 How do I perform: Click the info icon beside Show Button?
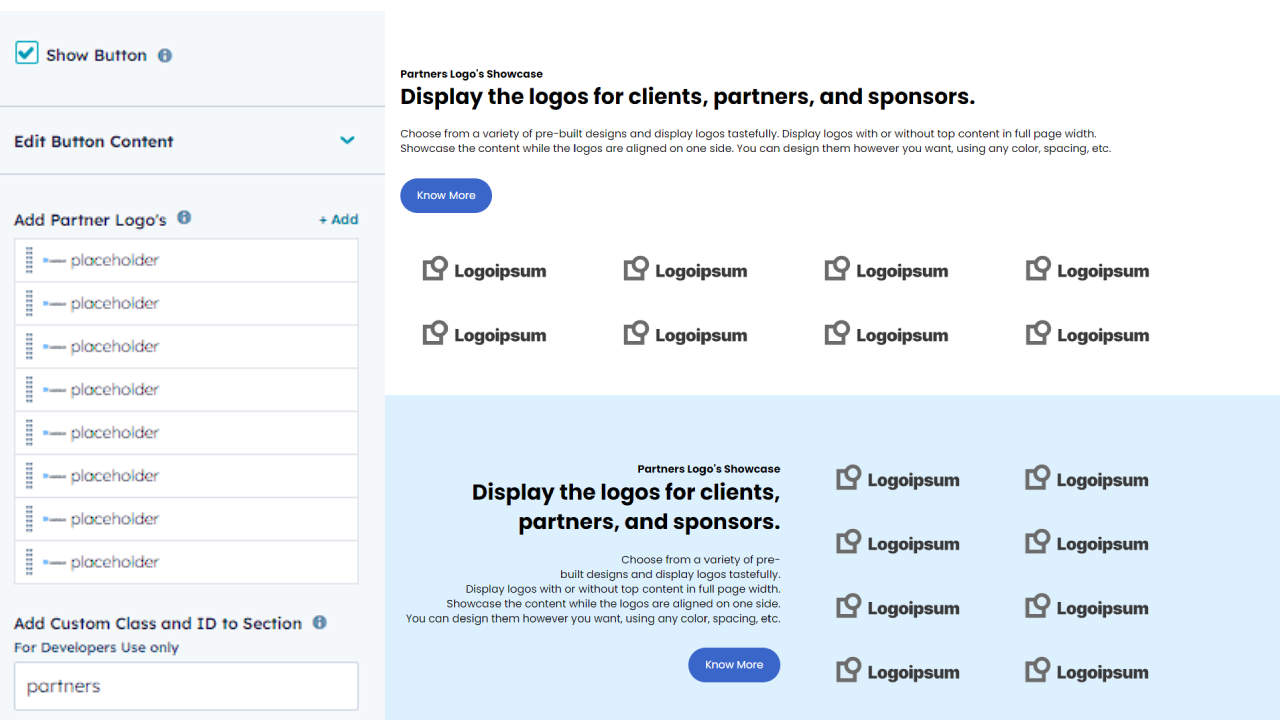(165, 56)
